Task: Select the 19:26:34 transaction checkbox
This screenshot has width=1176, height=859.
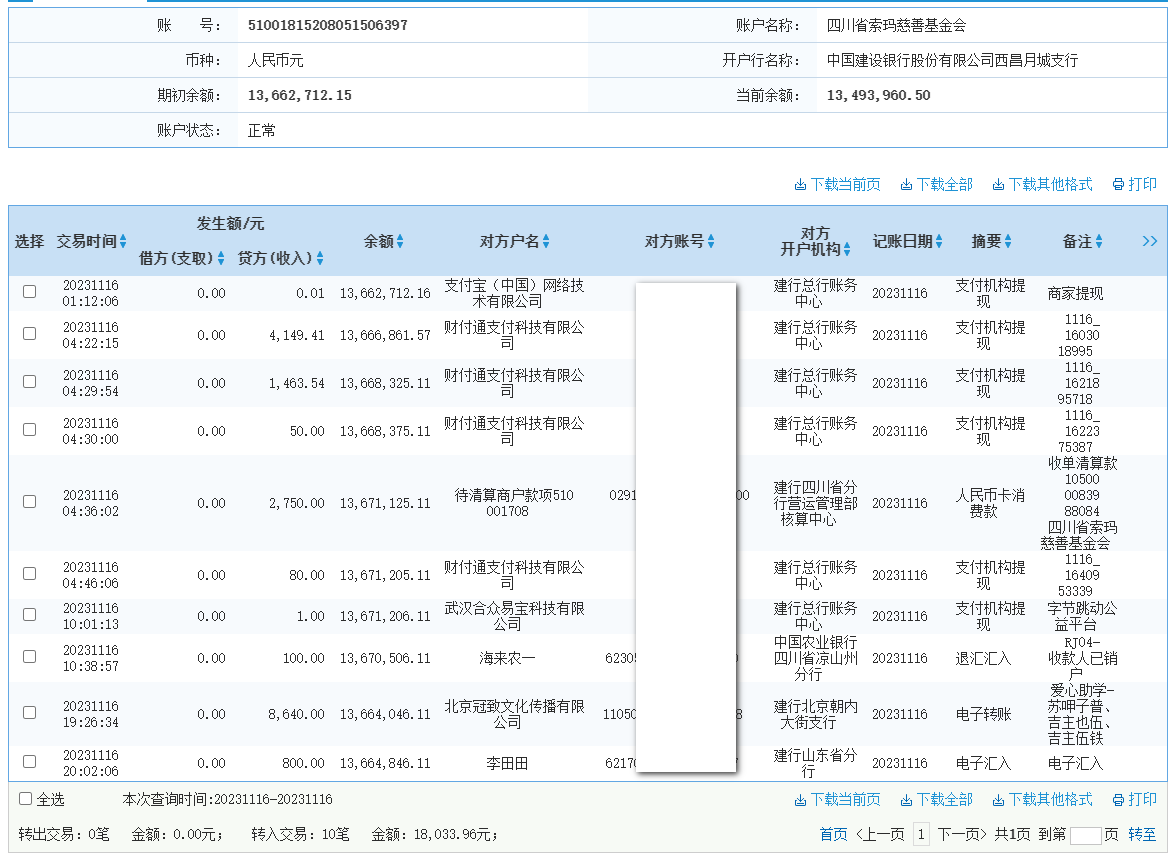Action: click(29, 713)
